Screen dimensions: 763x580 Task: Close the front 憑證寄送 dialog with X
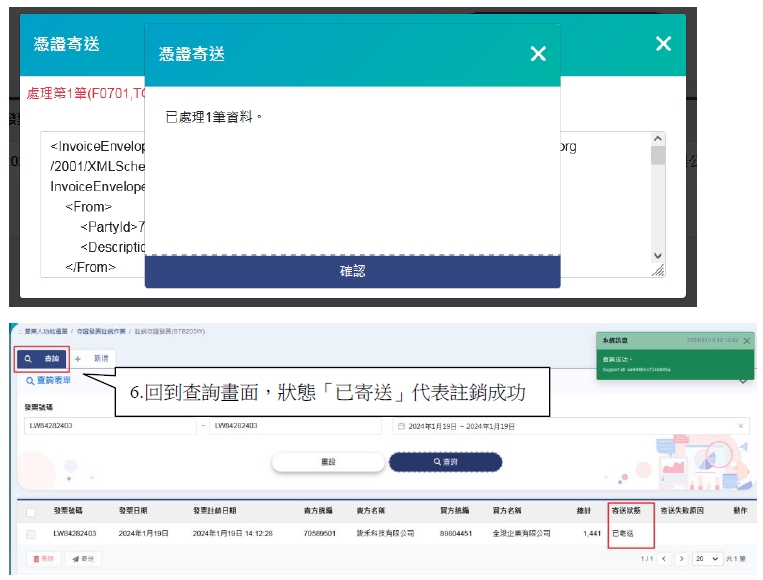(x=538, y=54)
